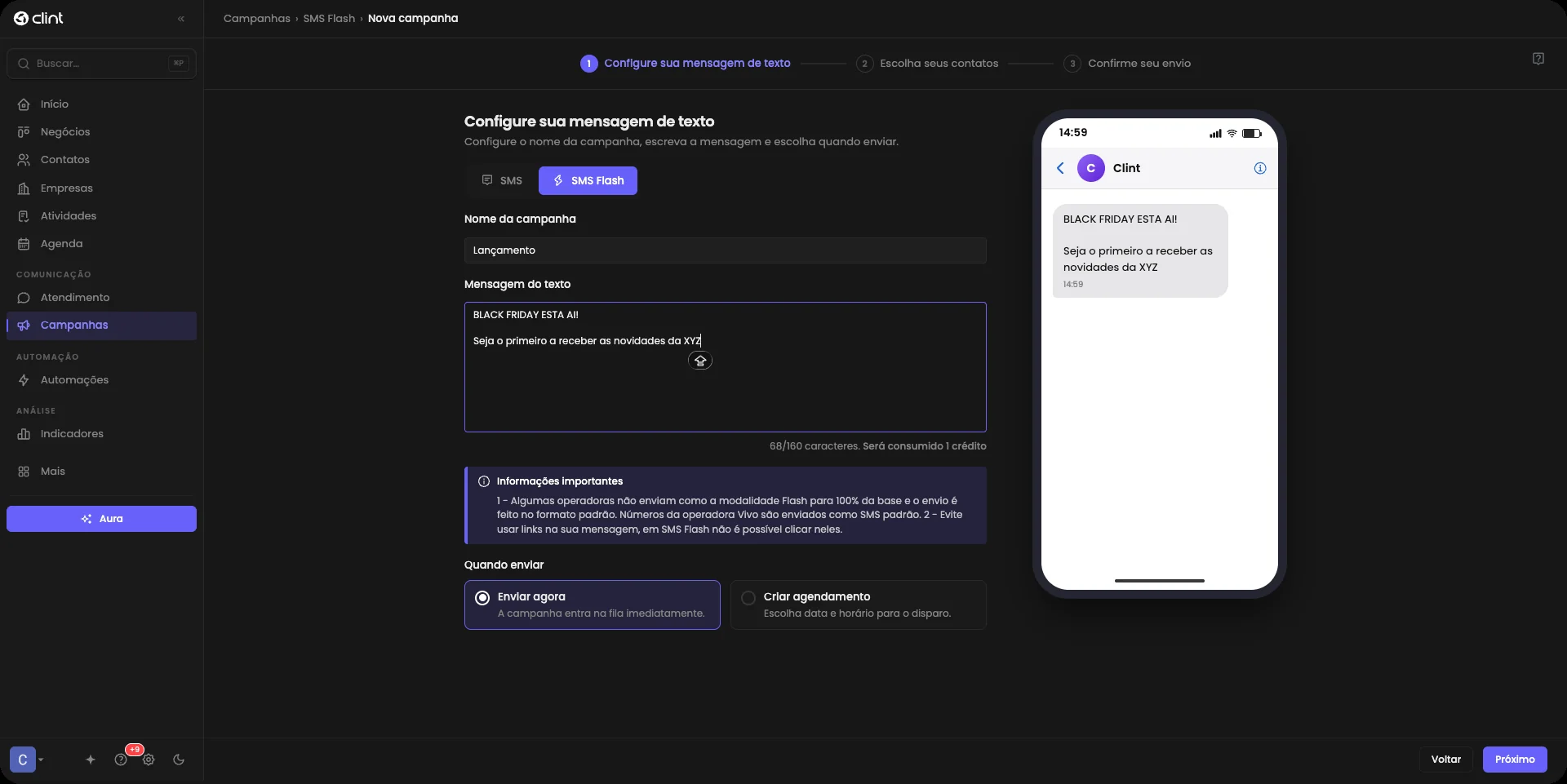Focus the Buscar search field

101,64
